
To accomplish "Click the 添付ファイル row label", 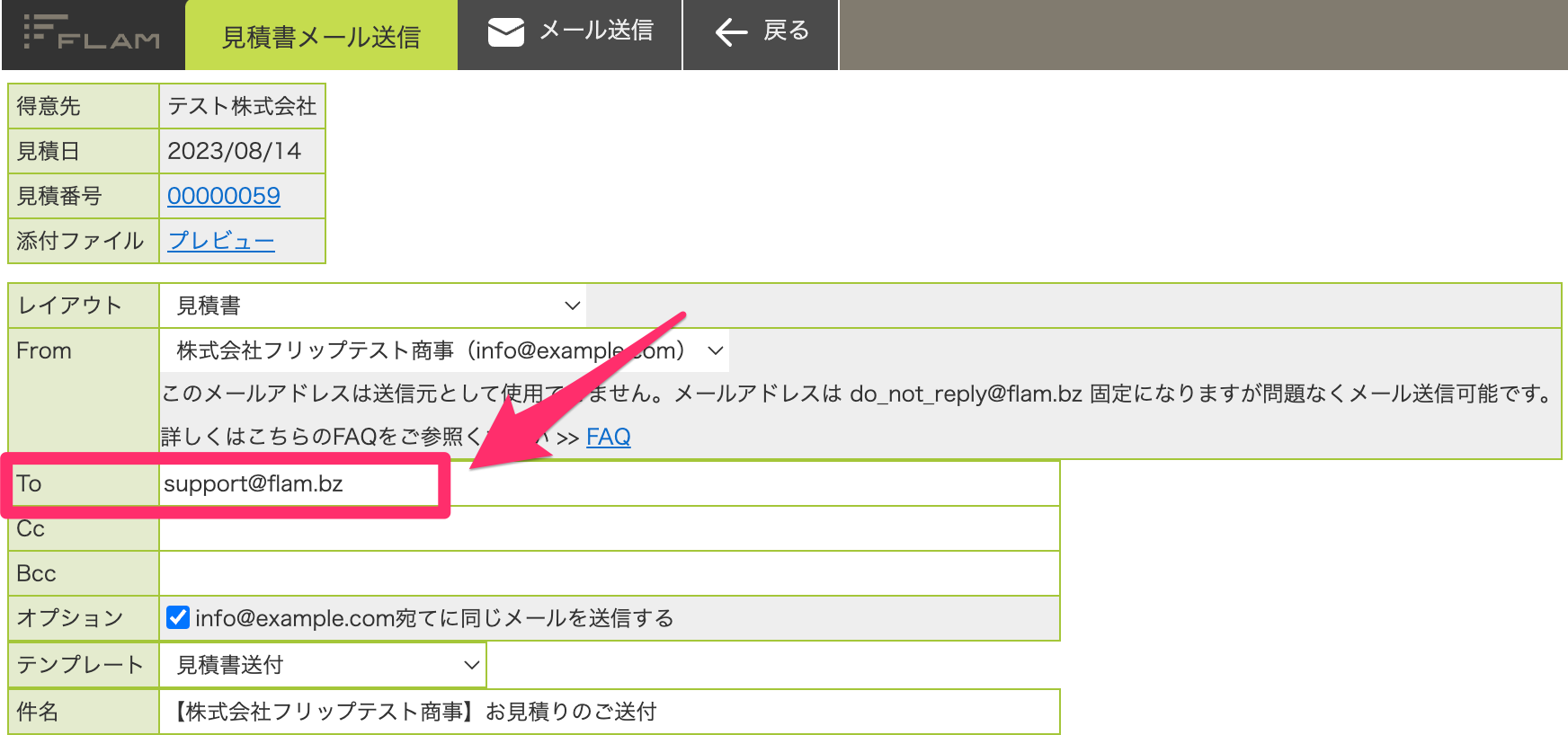I will (80, 241).
